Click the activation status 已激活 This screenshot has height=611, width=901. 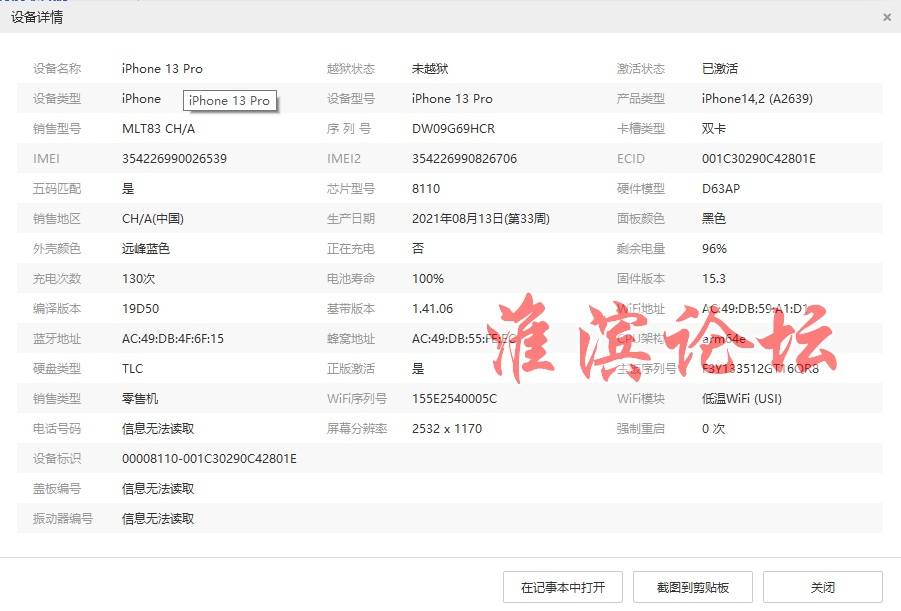(x=719, y=68)
